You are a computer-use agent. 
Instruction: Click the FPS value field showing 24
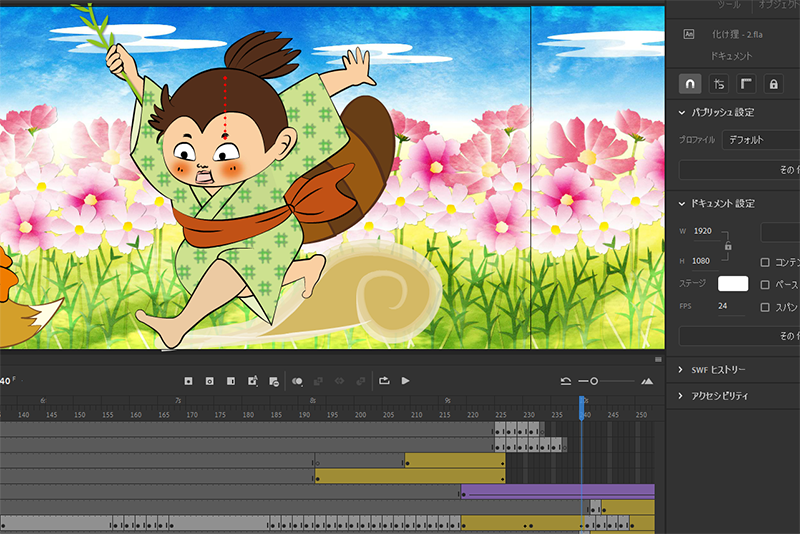[722, 306]
